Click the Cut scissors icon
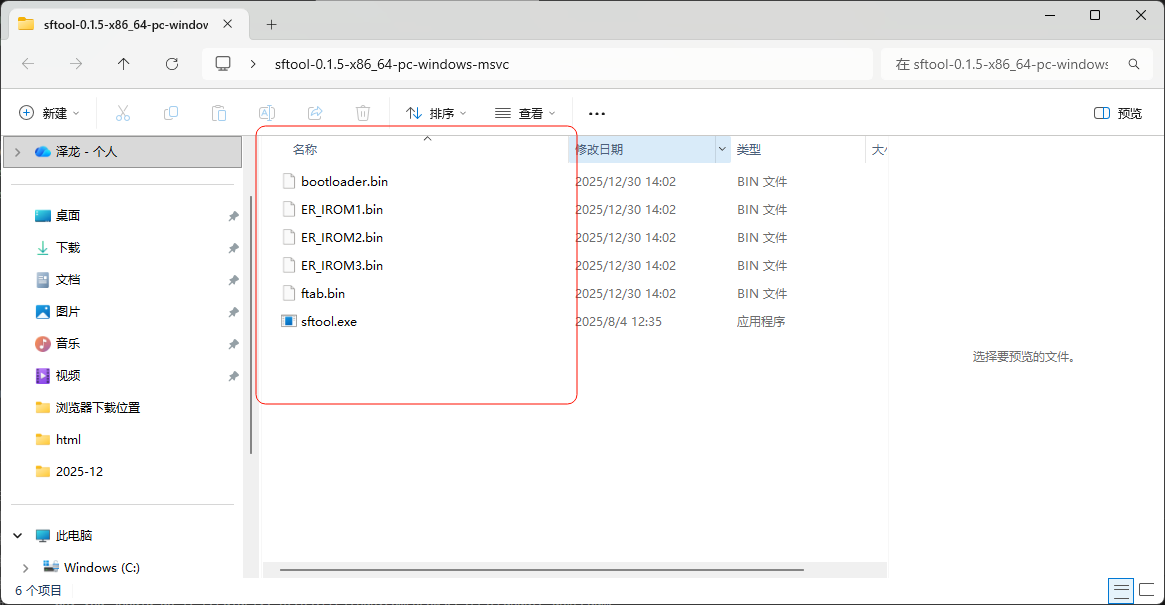 coord(123,113)
